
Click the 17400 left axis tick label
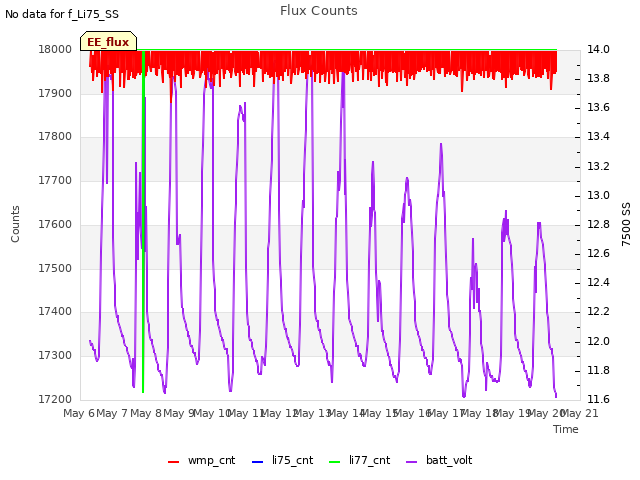pos(55,312)
